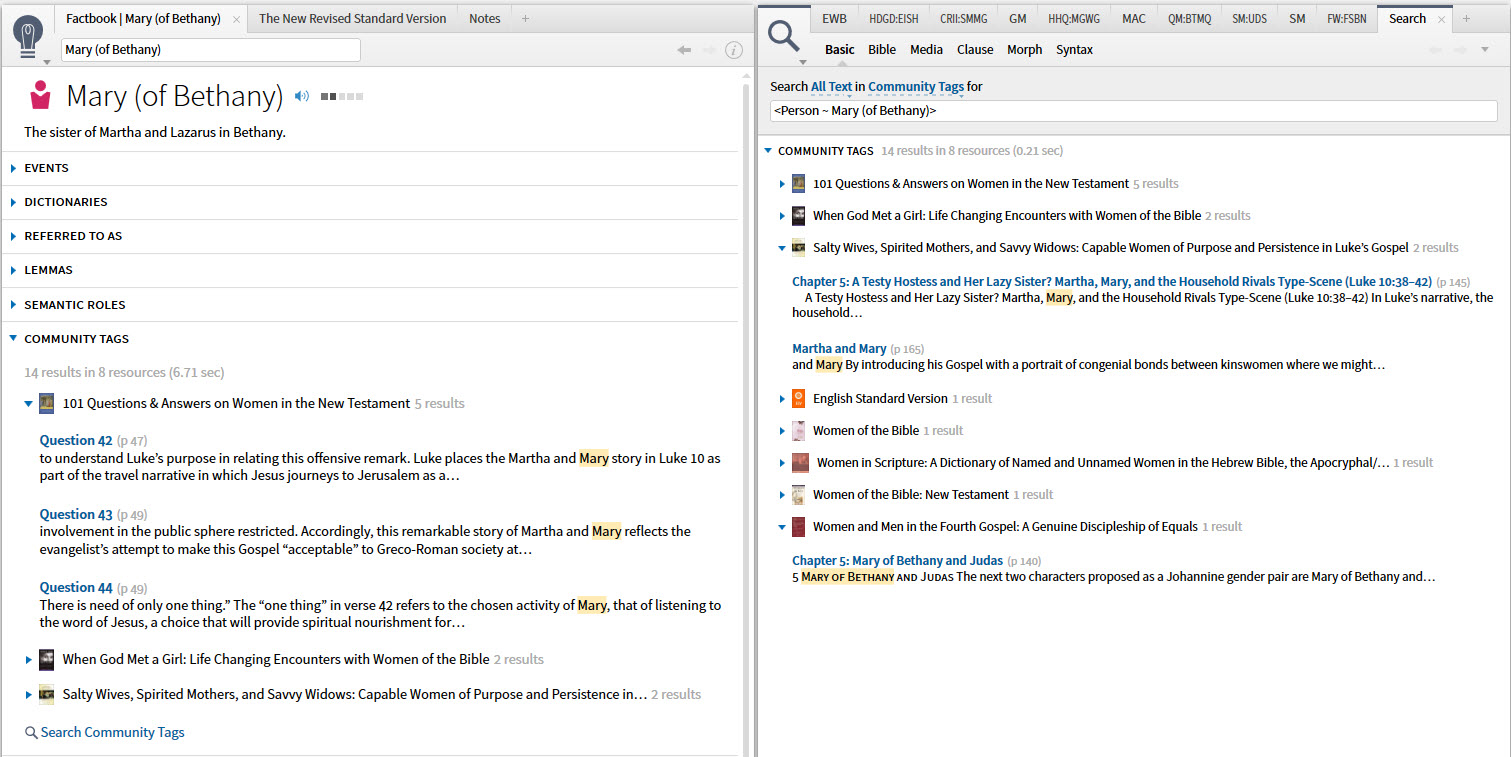Click When God Met a Girl cover in Factbook
Screen dimensions: 1511x757
46,660
